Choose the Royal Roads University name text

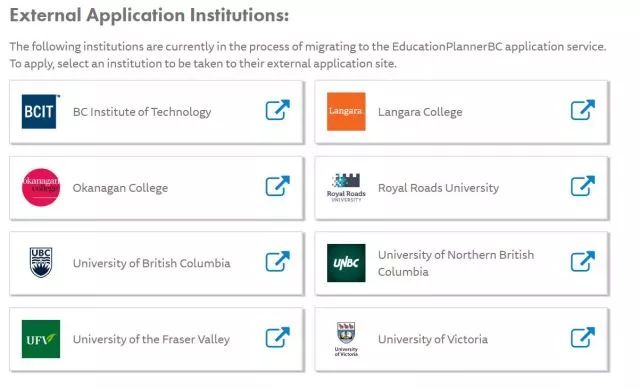click(438, 188)
